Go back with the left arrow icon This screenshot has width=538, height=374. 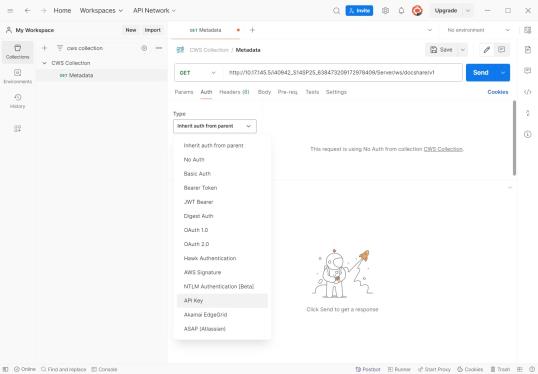coord(27,11)
